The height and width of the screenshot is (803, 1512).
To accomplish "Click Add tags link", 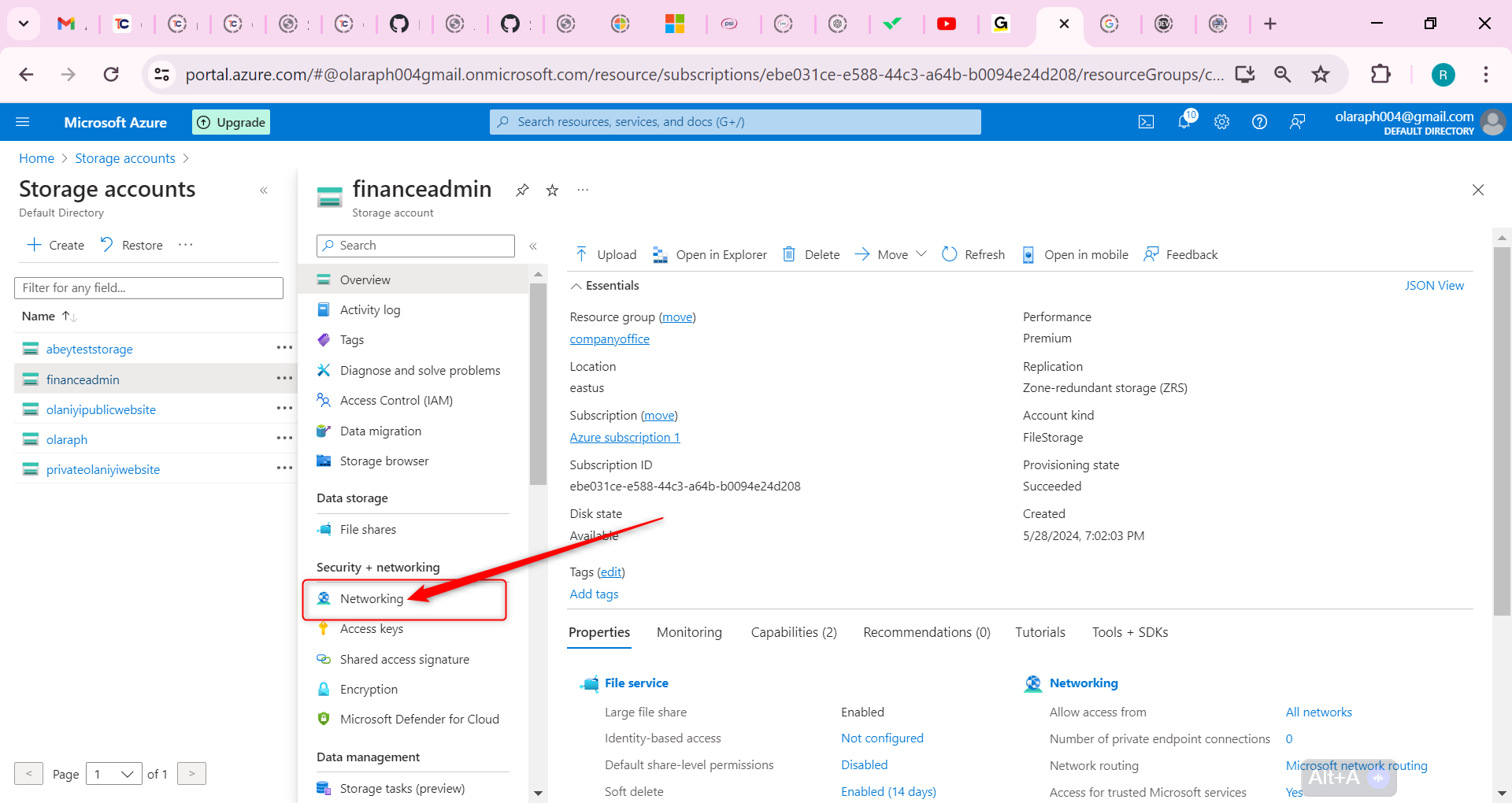I will [x=594, y=594].
